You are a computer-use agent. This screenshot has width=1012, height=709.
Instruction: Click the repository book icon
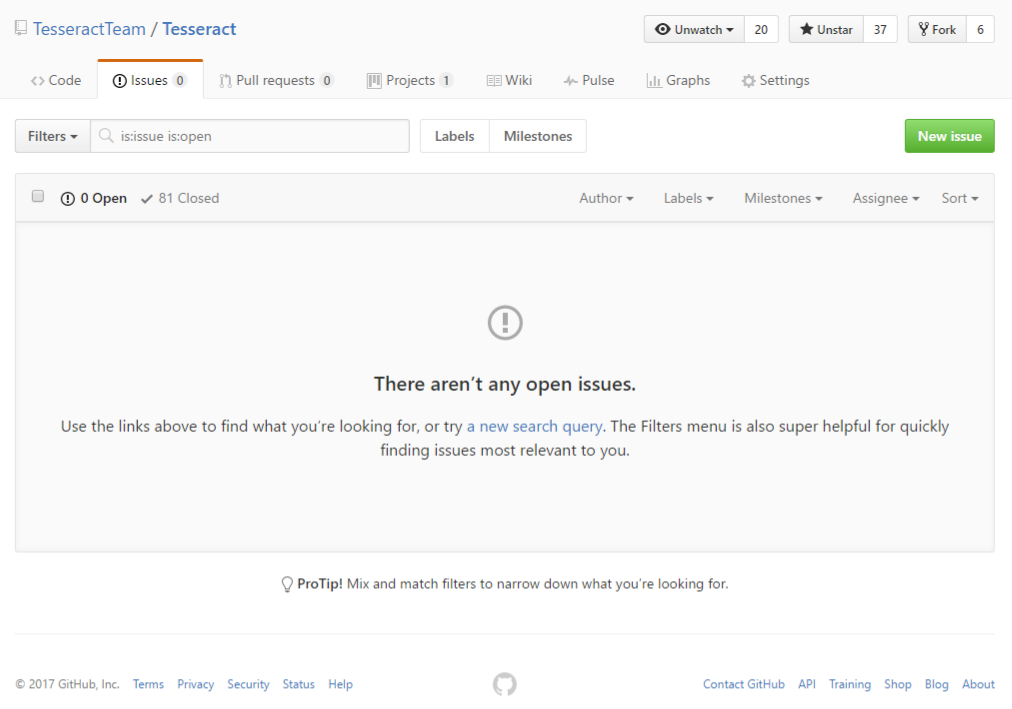tap(21, 28)
